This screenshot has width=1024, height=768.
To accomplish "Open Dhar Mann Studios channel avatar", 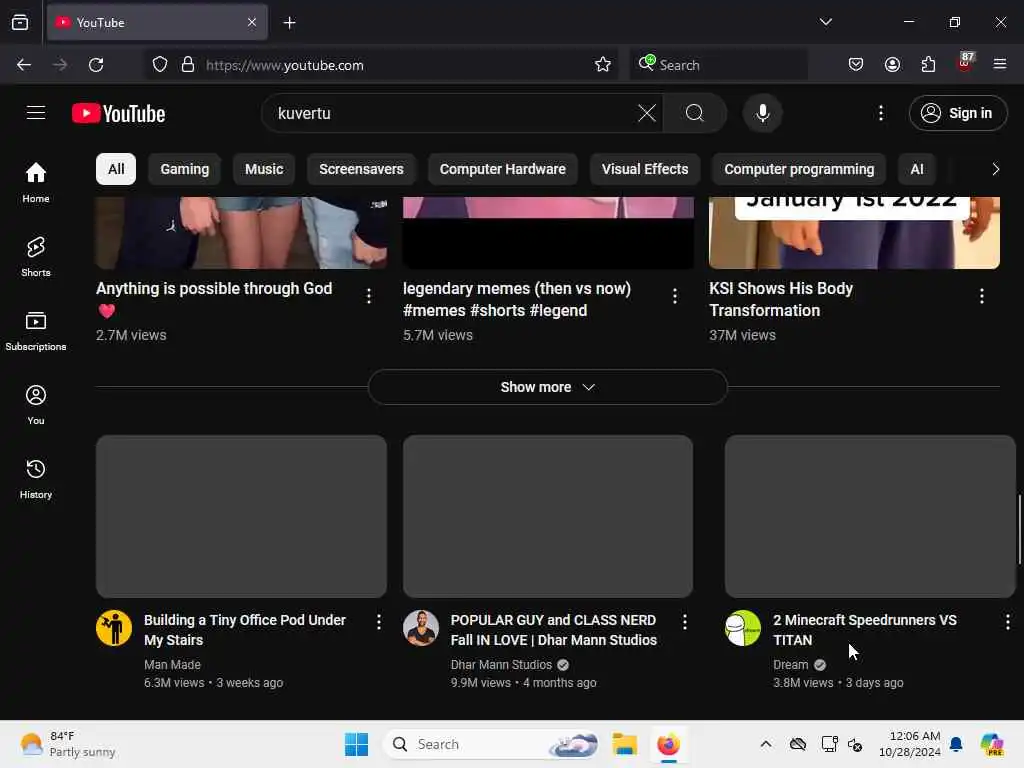I will tap(421, 628).
